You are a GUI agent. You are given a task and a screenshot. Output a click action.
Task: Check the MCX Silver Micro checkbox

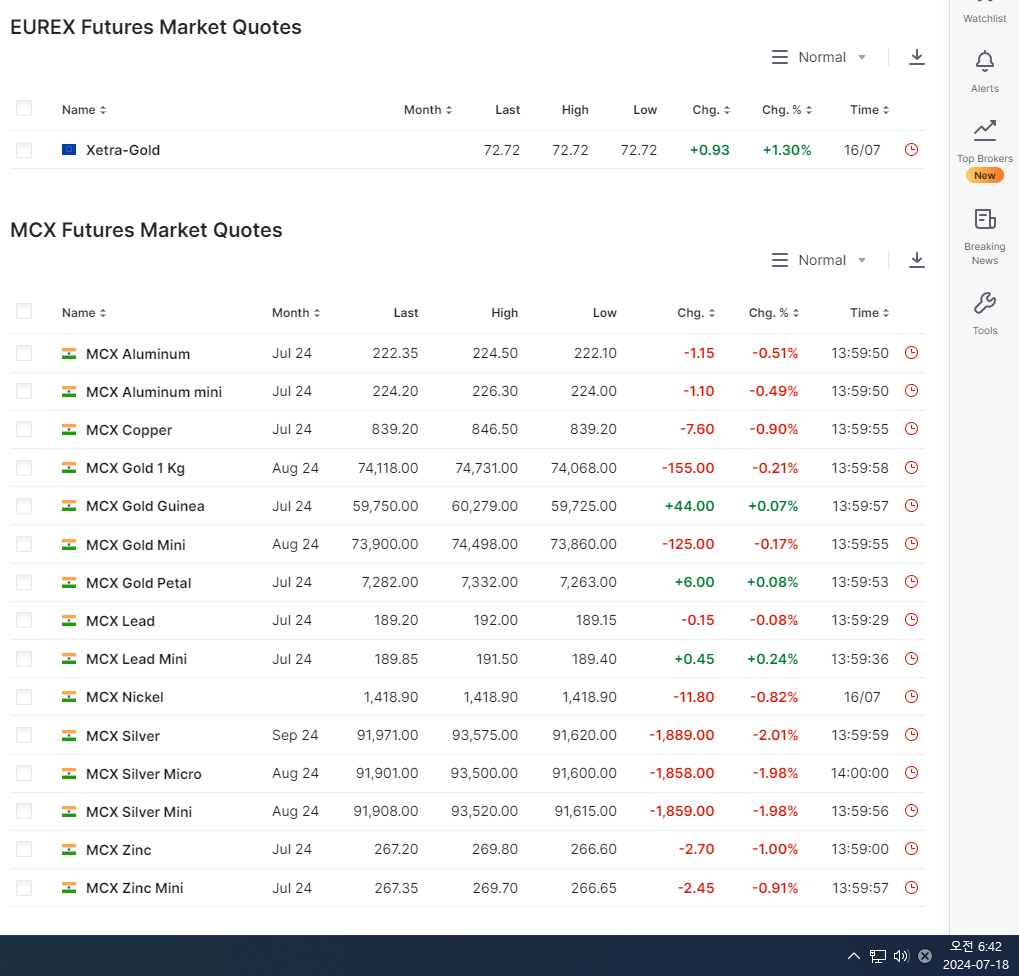pos(24,773)
